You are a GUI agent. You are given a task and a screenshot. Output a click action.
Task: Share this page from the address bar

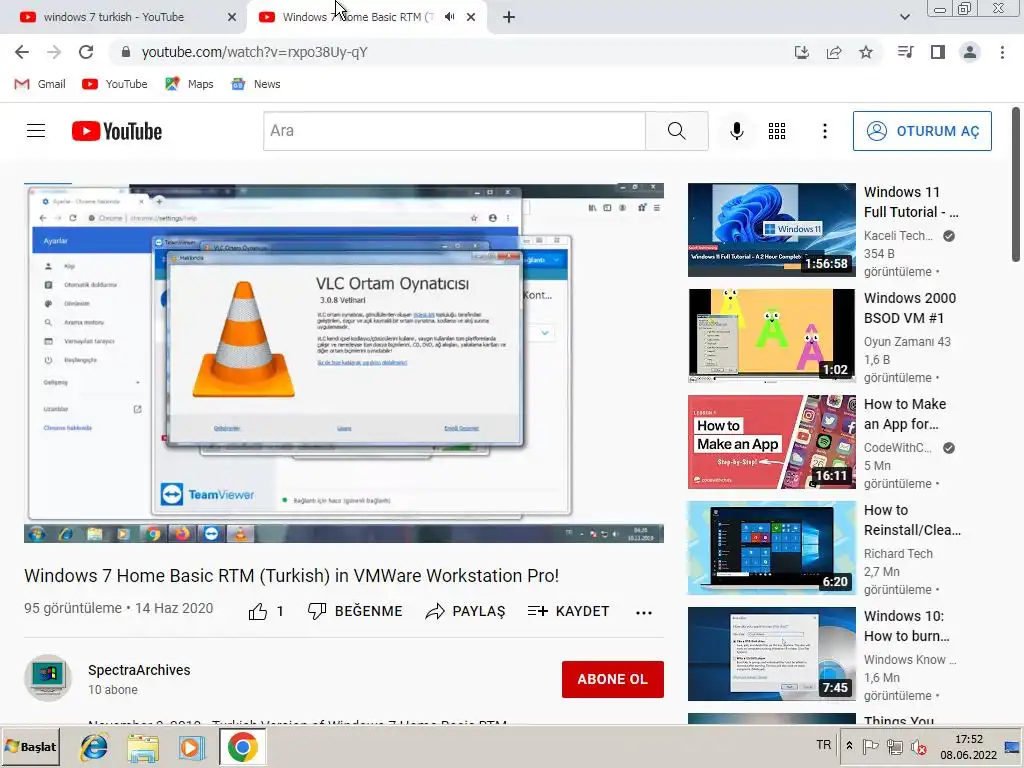pos(834,52)
